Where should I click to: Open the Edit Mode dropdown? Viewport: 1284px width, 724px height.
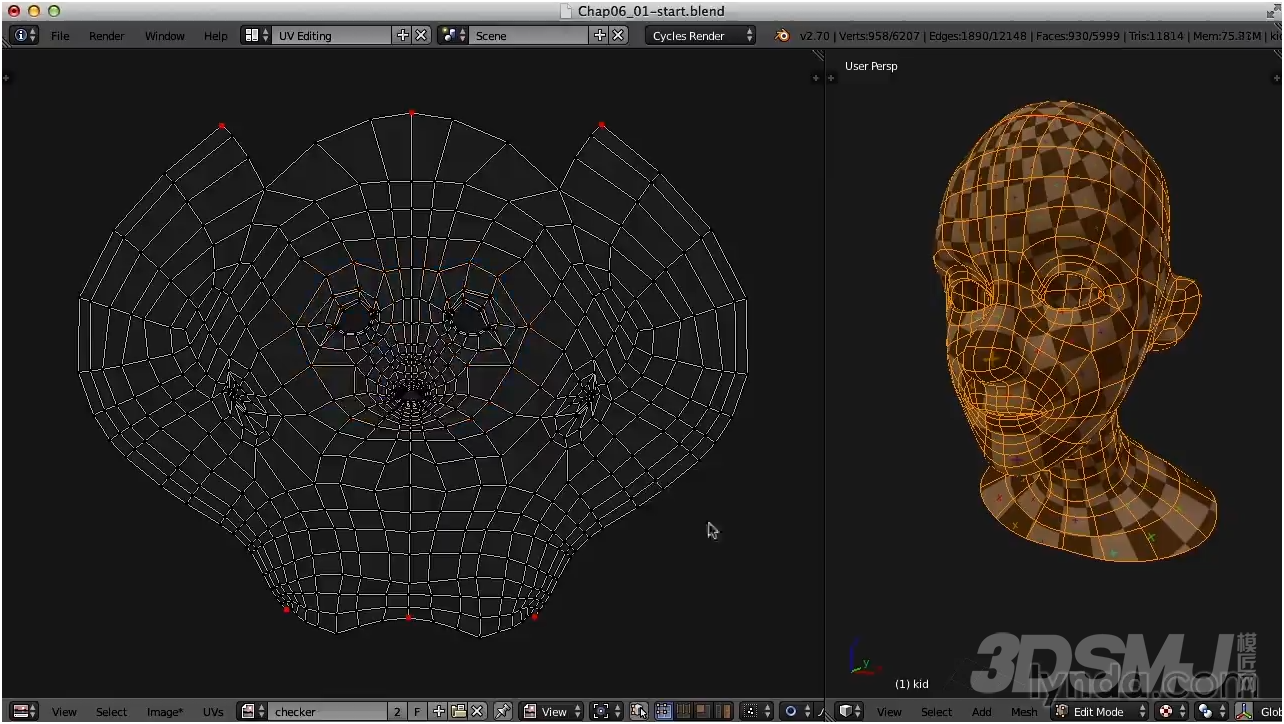pyautogui.click(x=1099, y=711)
